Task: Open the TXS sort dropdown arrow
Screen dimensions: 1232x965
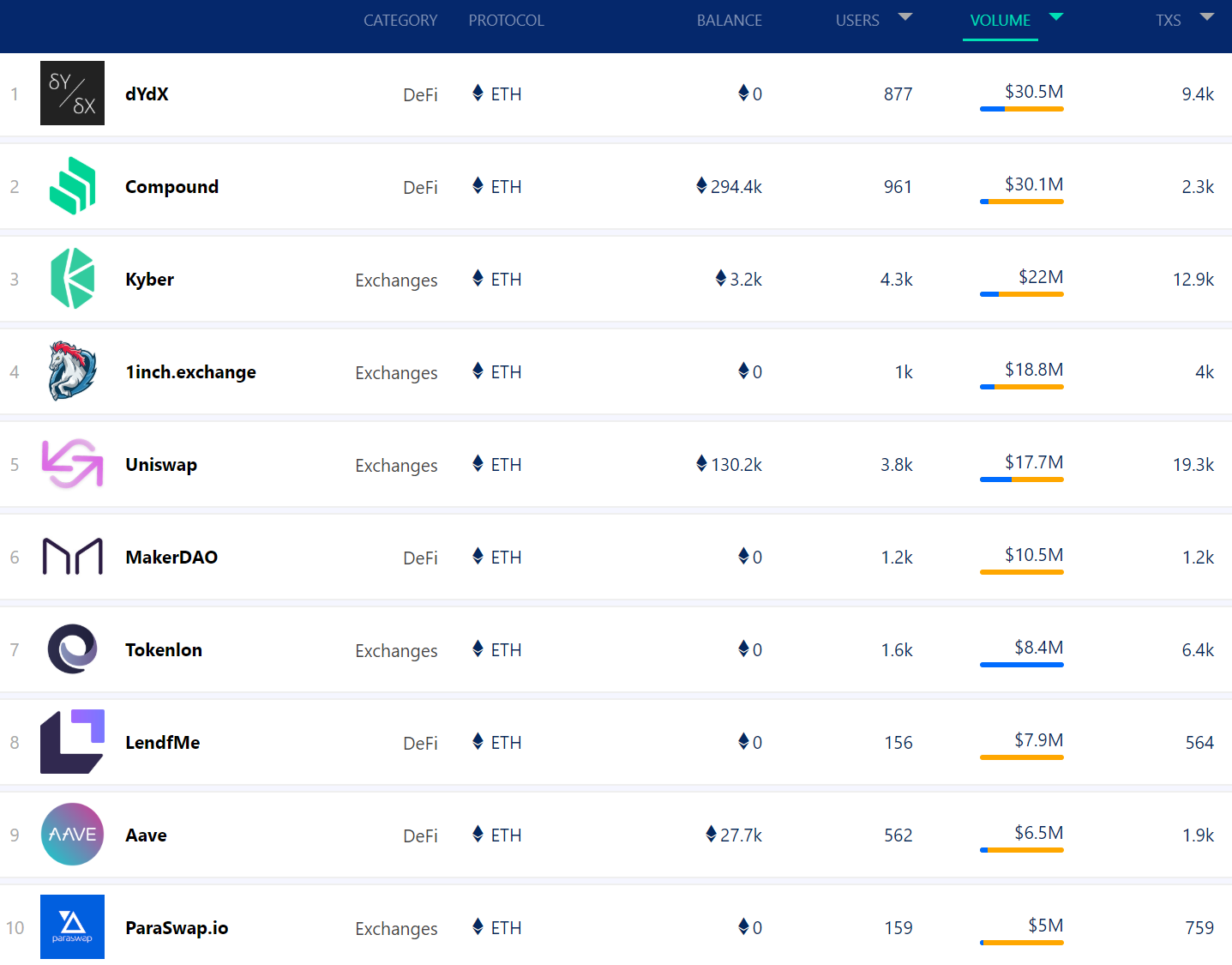Action: pyautogui.click(x=1207, y=16)
